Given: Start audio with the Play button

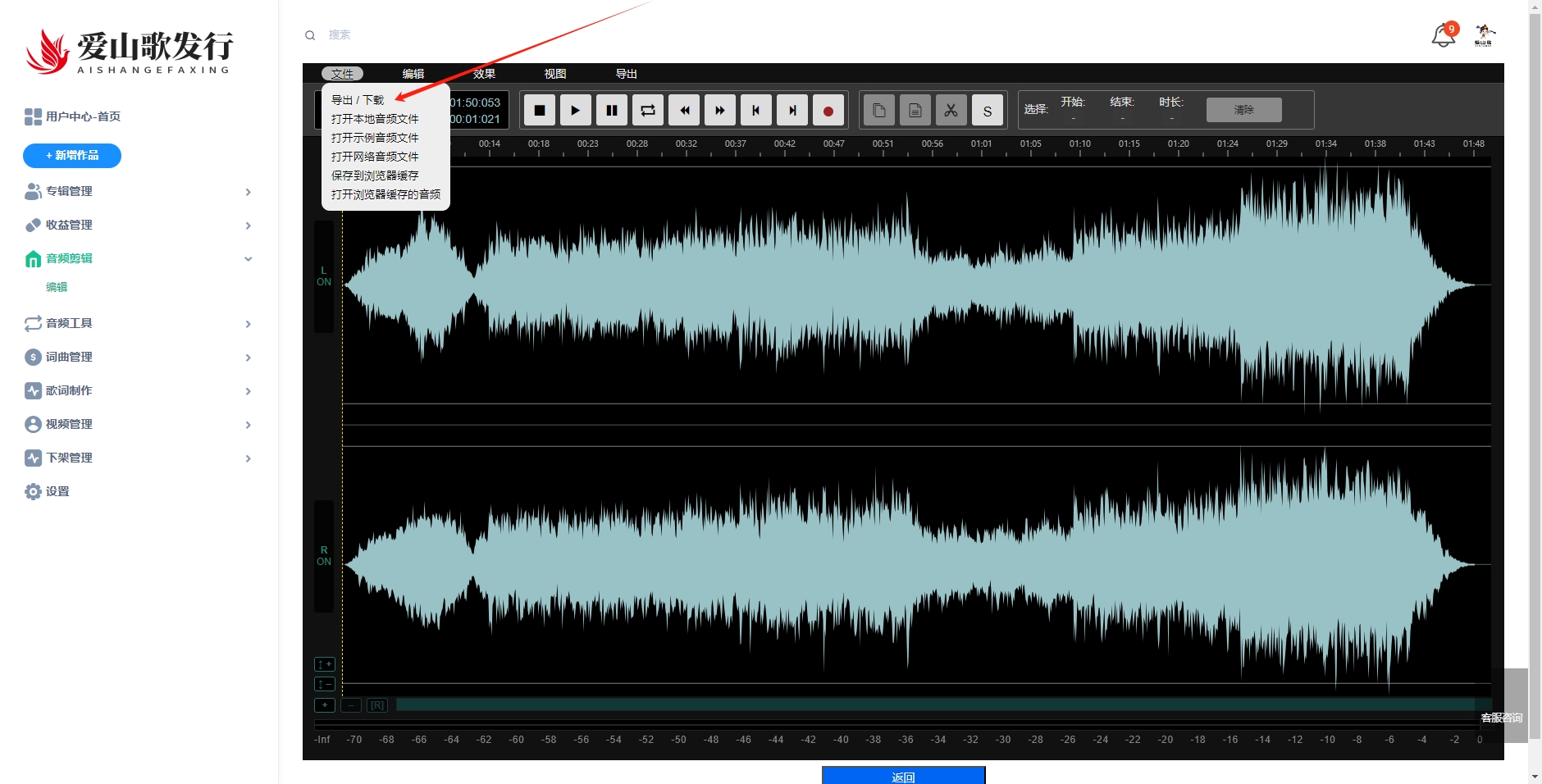Looking at the screenshot, I should tap(575, 111).
